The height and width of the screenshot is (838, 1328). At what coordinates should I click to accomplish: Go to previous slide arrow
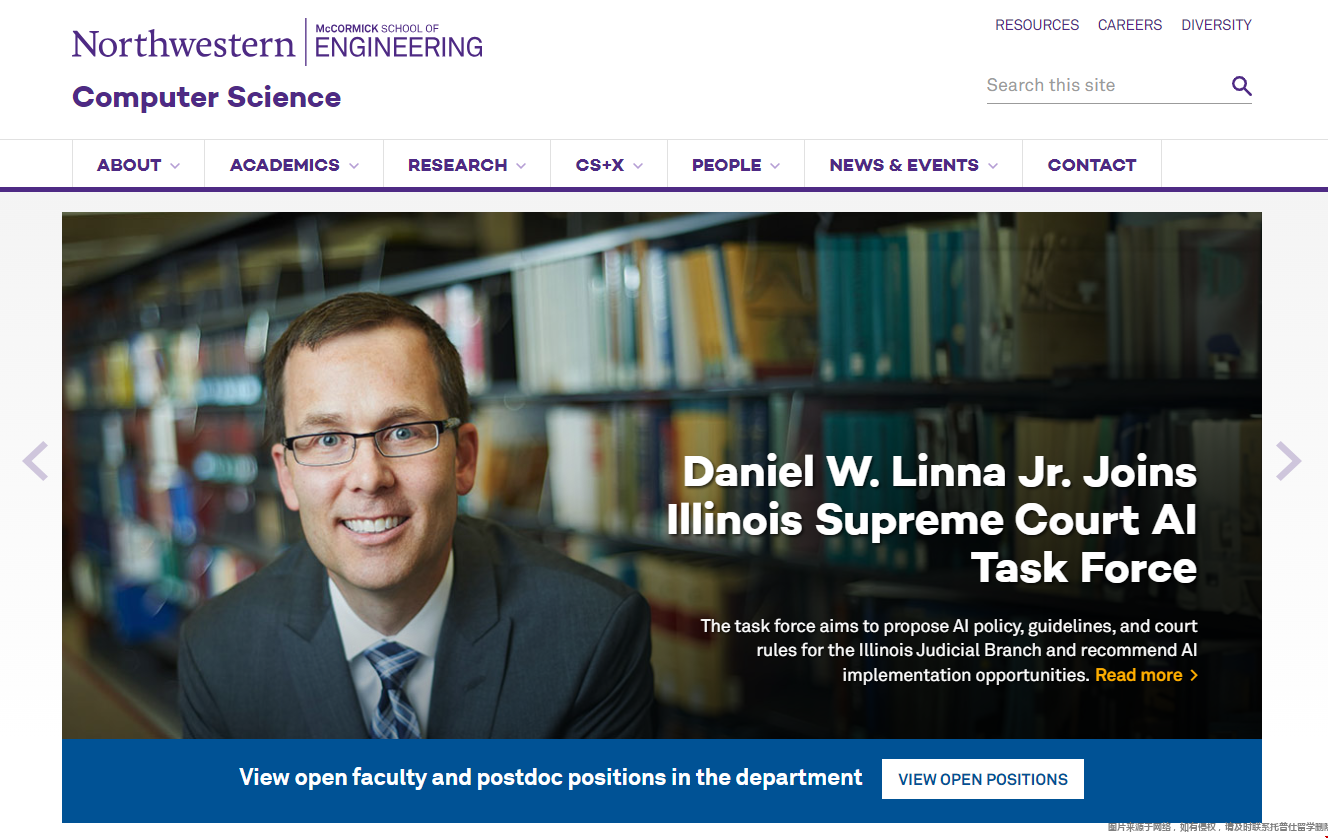click(35, 461)
